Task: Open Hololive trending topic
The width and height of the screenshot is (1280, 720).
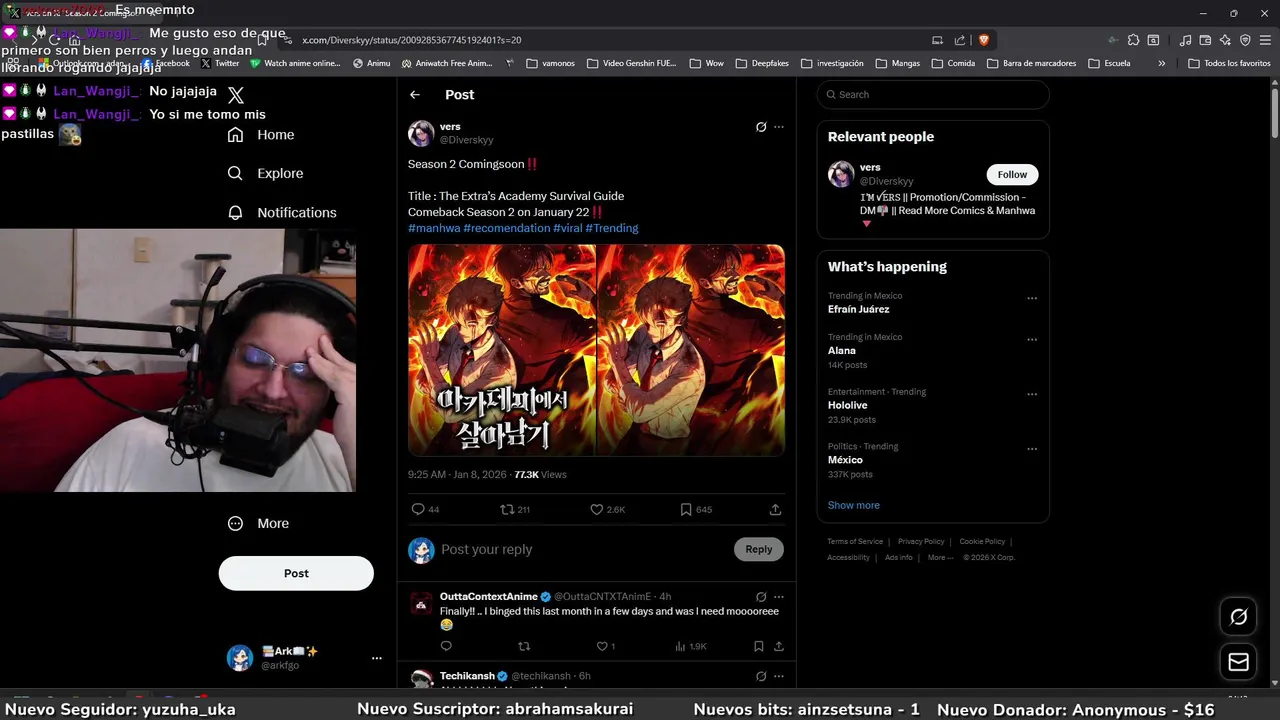Action: pos(847,405)
